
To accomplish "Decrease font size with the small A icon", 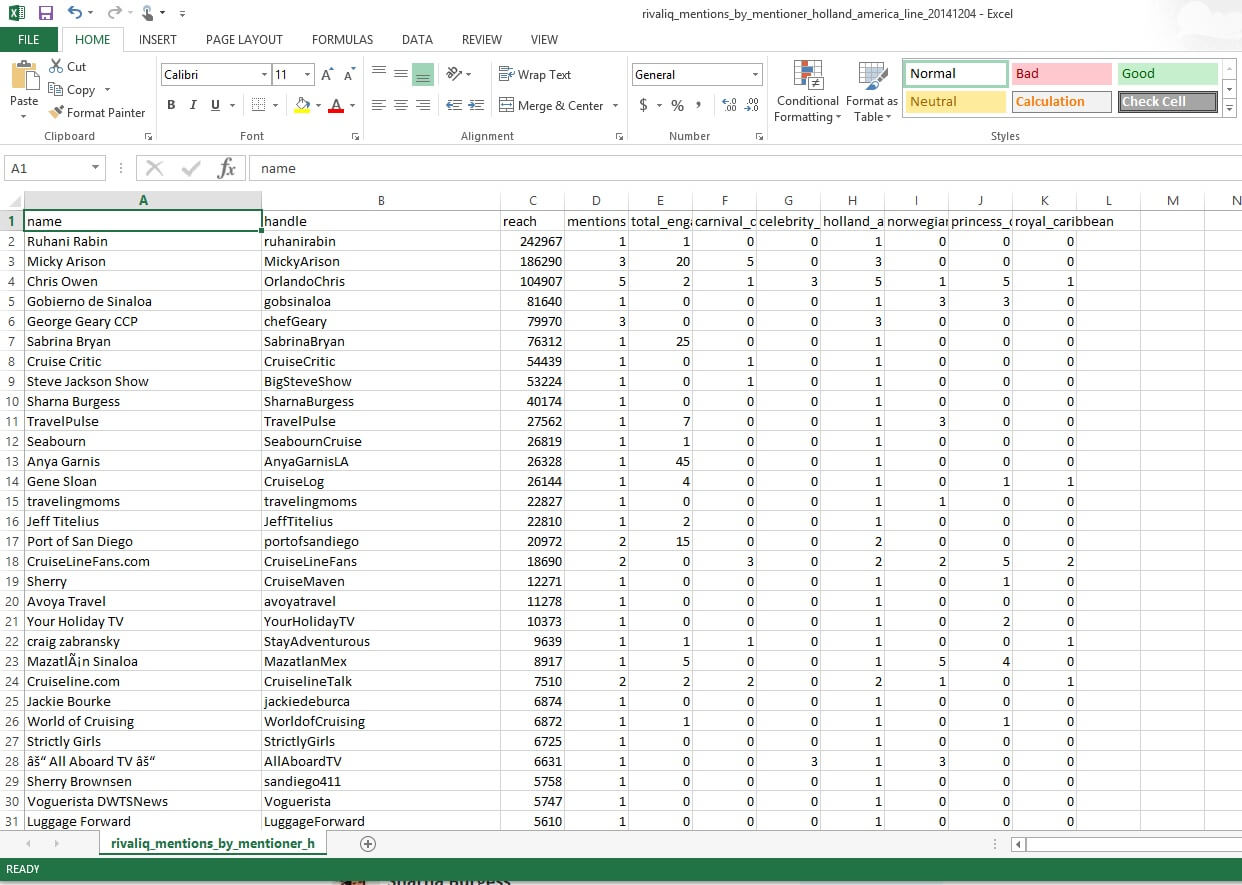I will pos(348,75).
